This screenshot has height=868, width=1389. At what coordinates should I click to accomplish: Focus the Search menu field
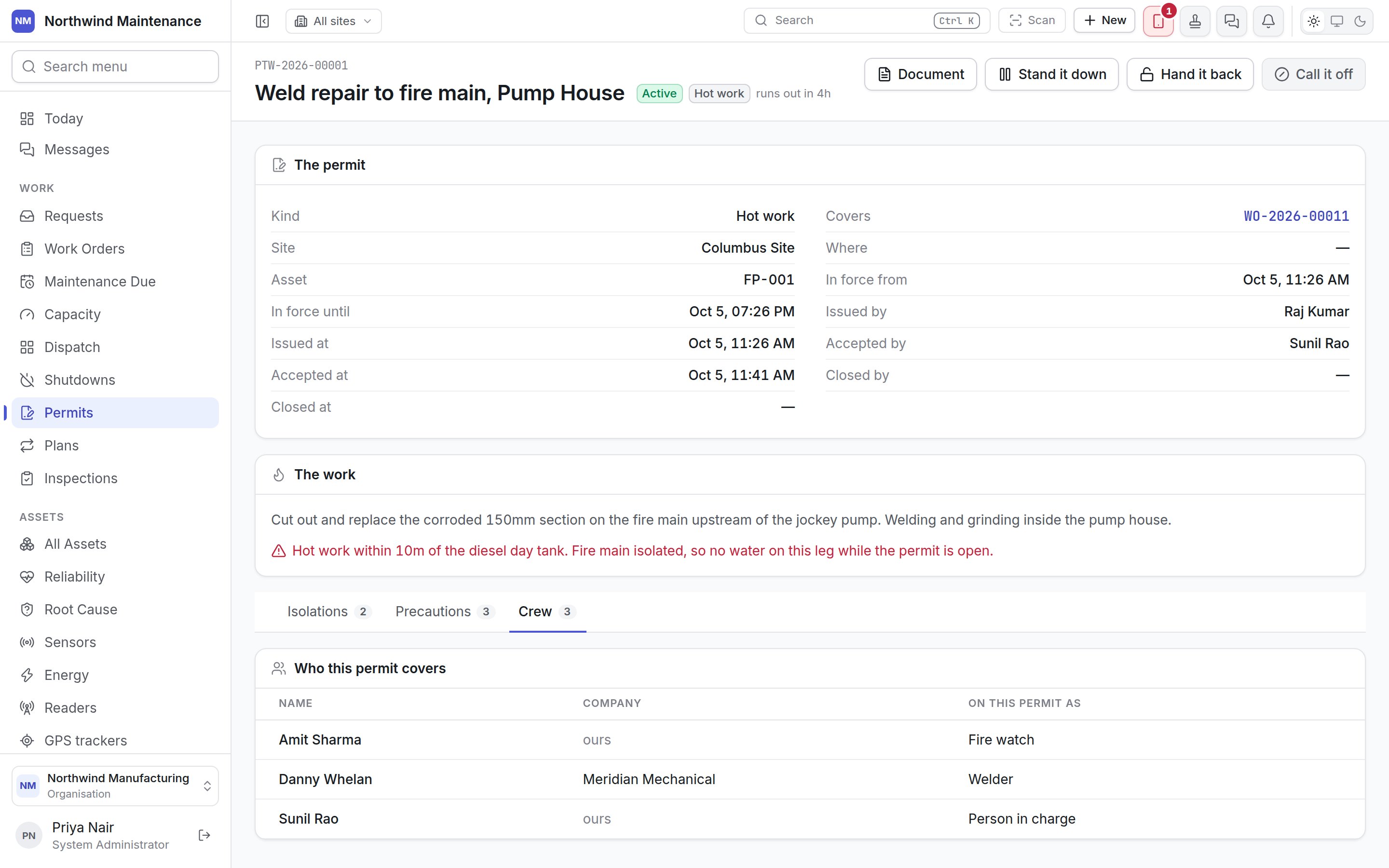click(115, 67)
